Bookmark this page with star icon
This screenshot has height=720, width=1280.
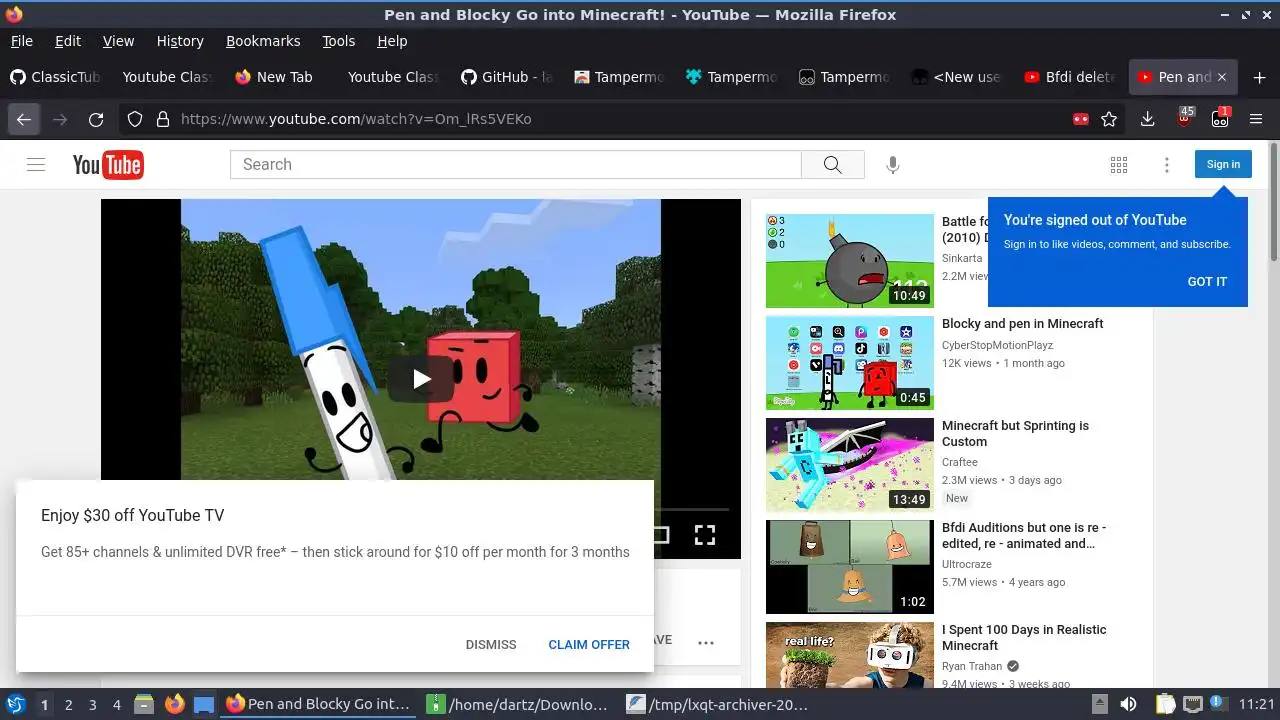tap(1109, 119)
